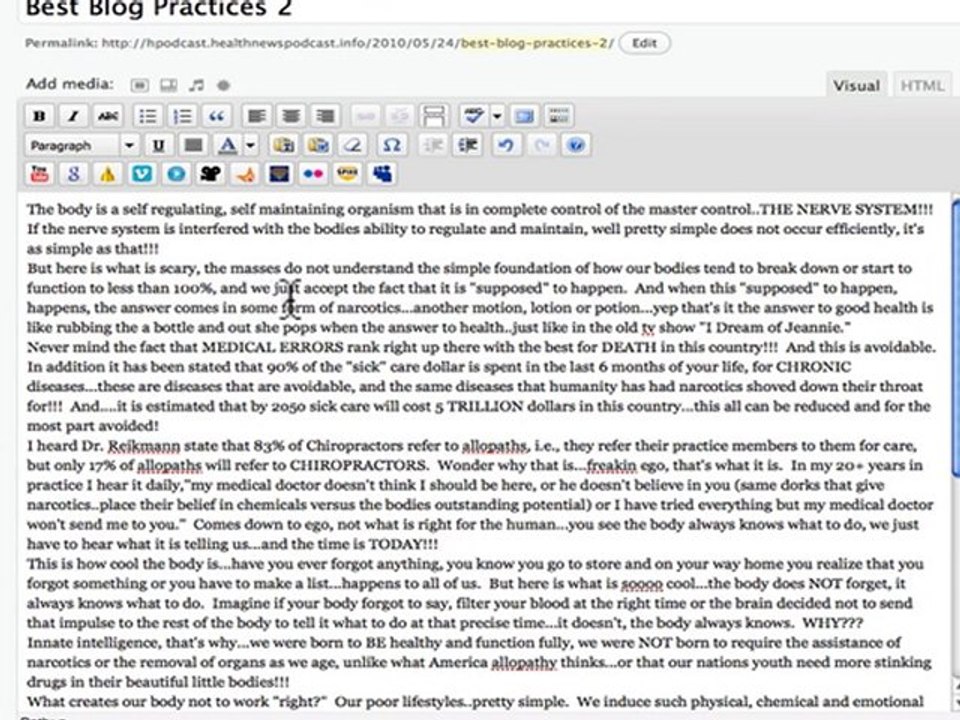
Task: Embed a YouTube video
Action: (39, 174)
